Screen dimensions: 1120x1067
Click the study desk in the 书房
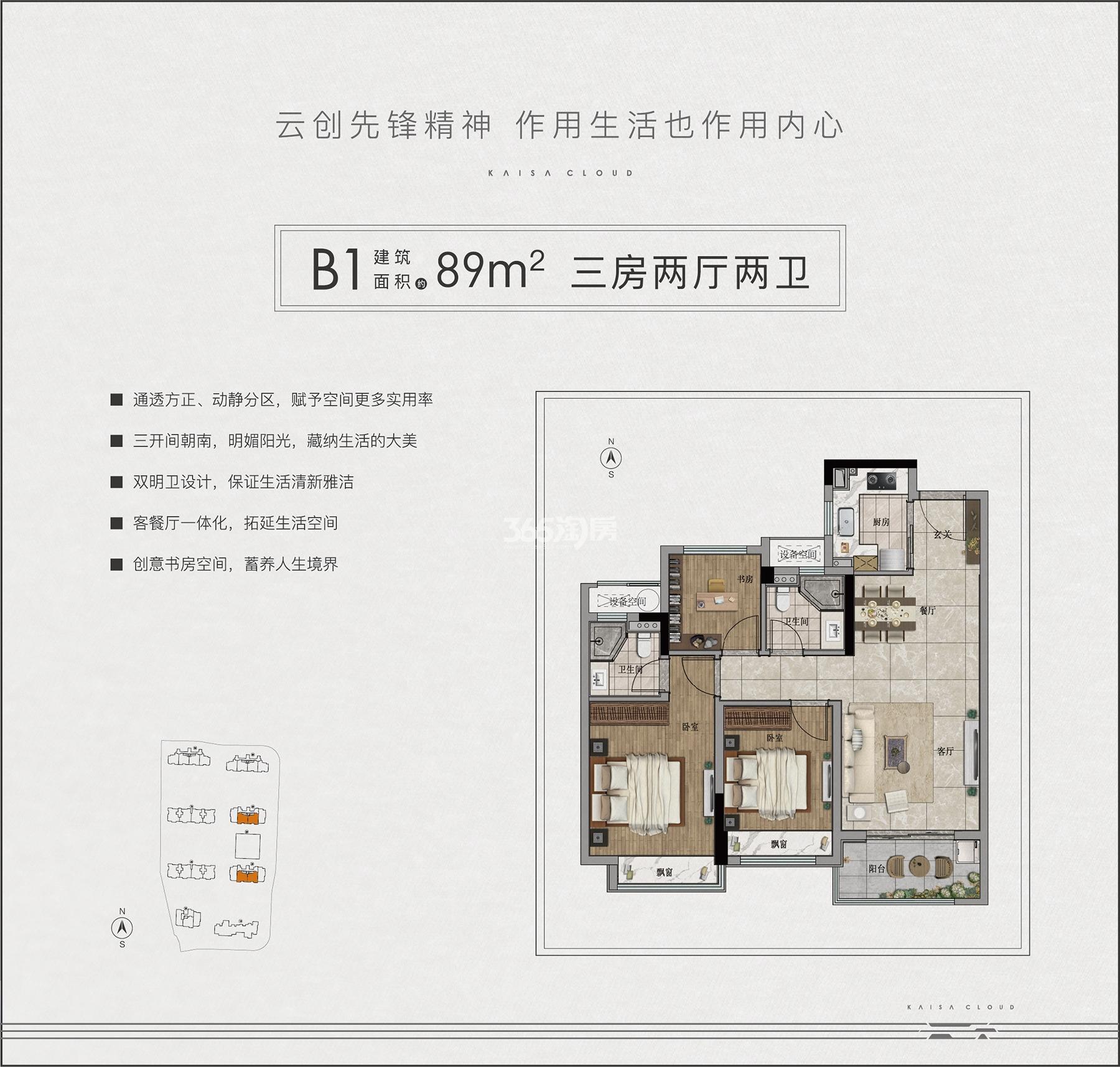716,600
